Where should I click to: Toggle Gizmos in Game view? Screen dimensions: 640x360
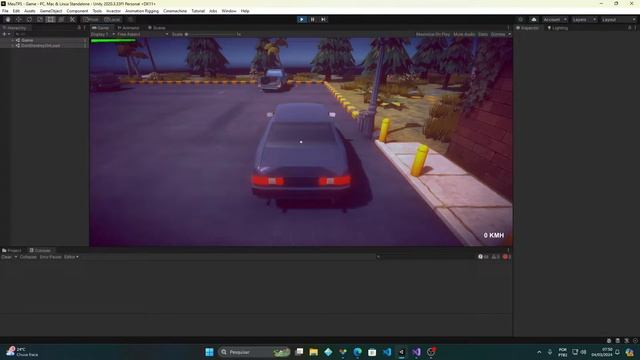click(x=498, y=34)
